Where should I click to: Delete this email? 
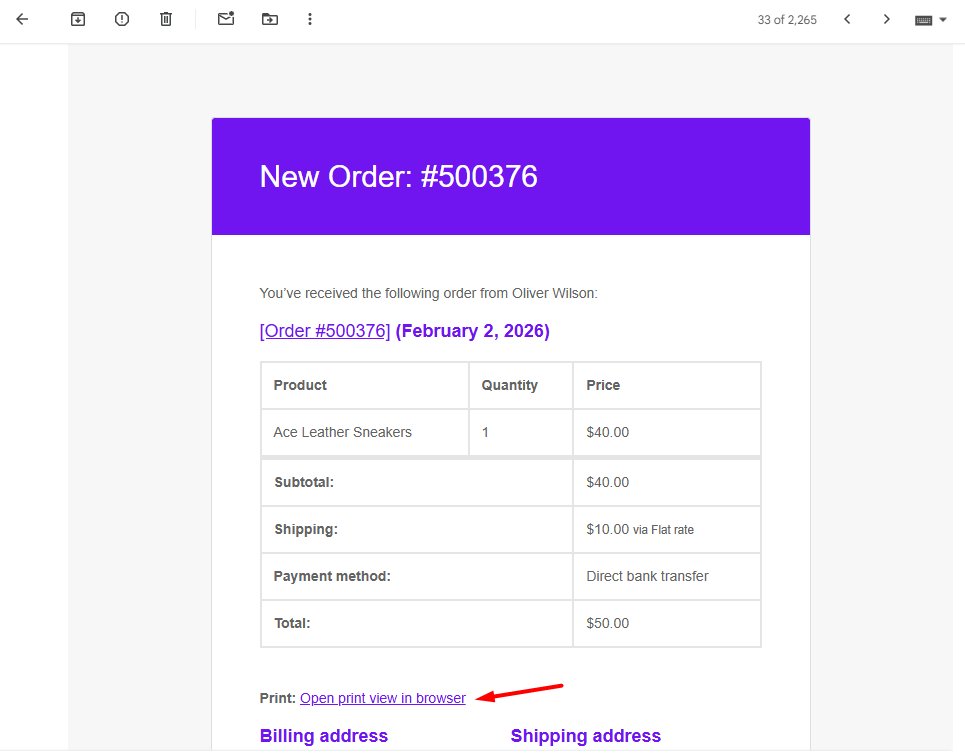coord(165,19)
